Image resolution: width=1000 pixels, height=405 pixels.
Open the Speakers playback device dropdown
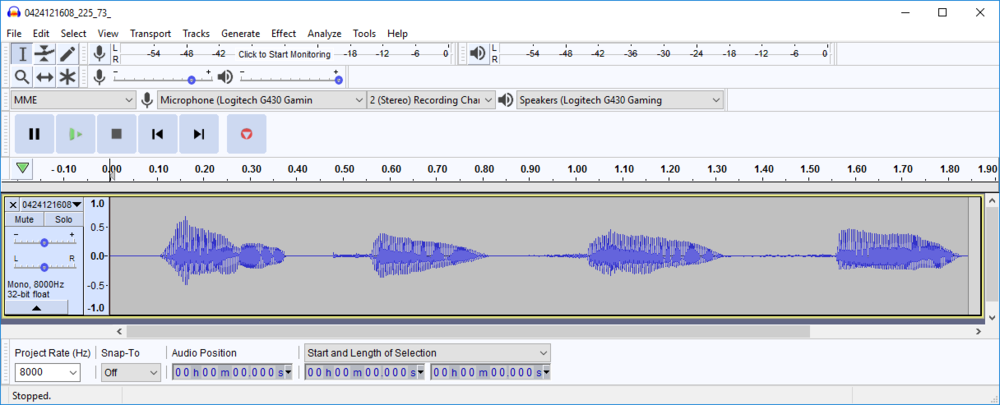pos(619,100)
